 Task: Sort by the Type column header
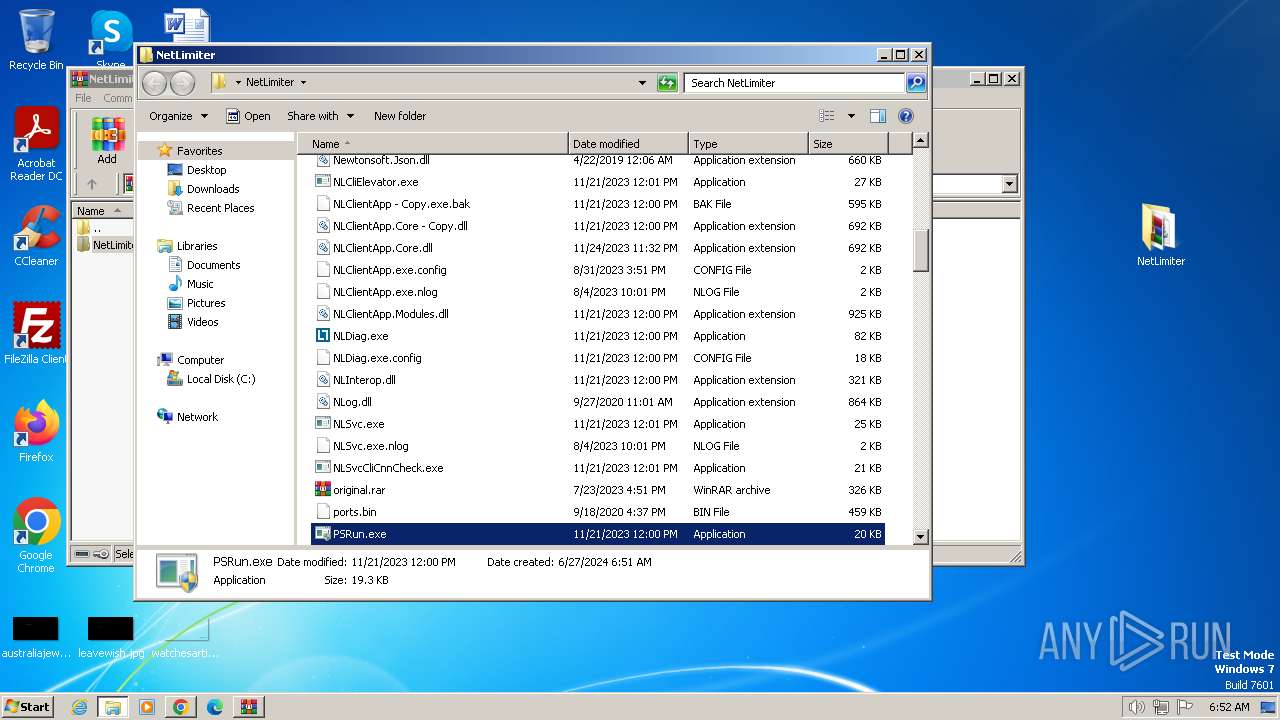pos(748,144)
